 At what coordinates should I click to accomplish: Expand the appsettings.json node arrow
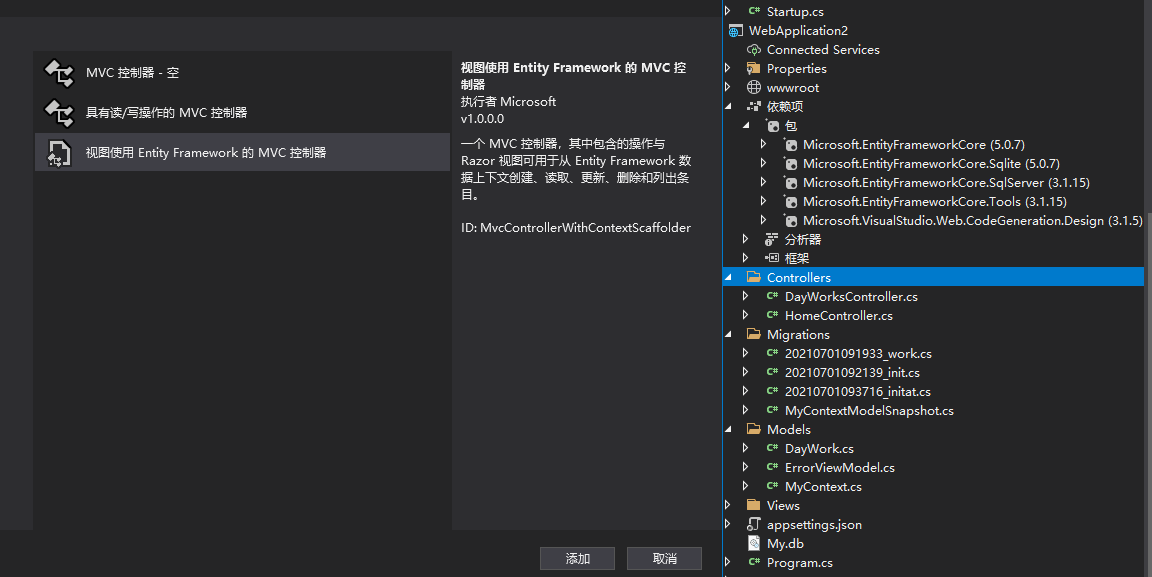tap(728, 524)
